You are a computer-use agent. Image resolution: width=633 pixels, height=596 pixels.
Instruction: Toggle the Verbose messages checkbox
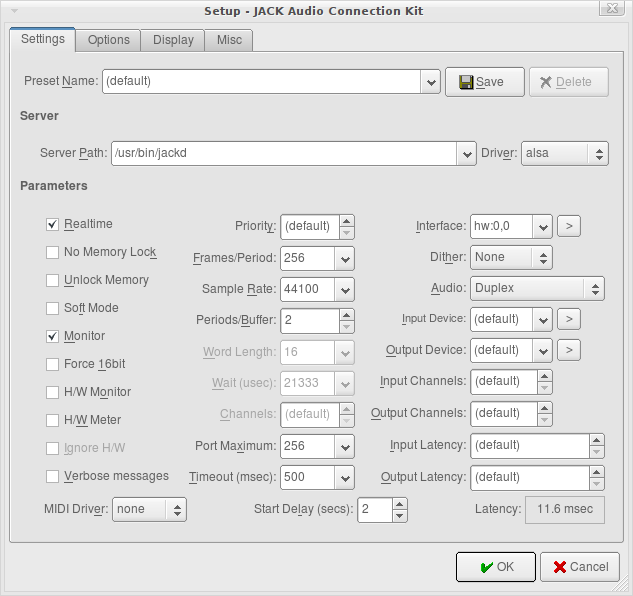(53, 477)
